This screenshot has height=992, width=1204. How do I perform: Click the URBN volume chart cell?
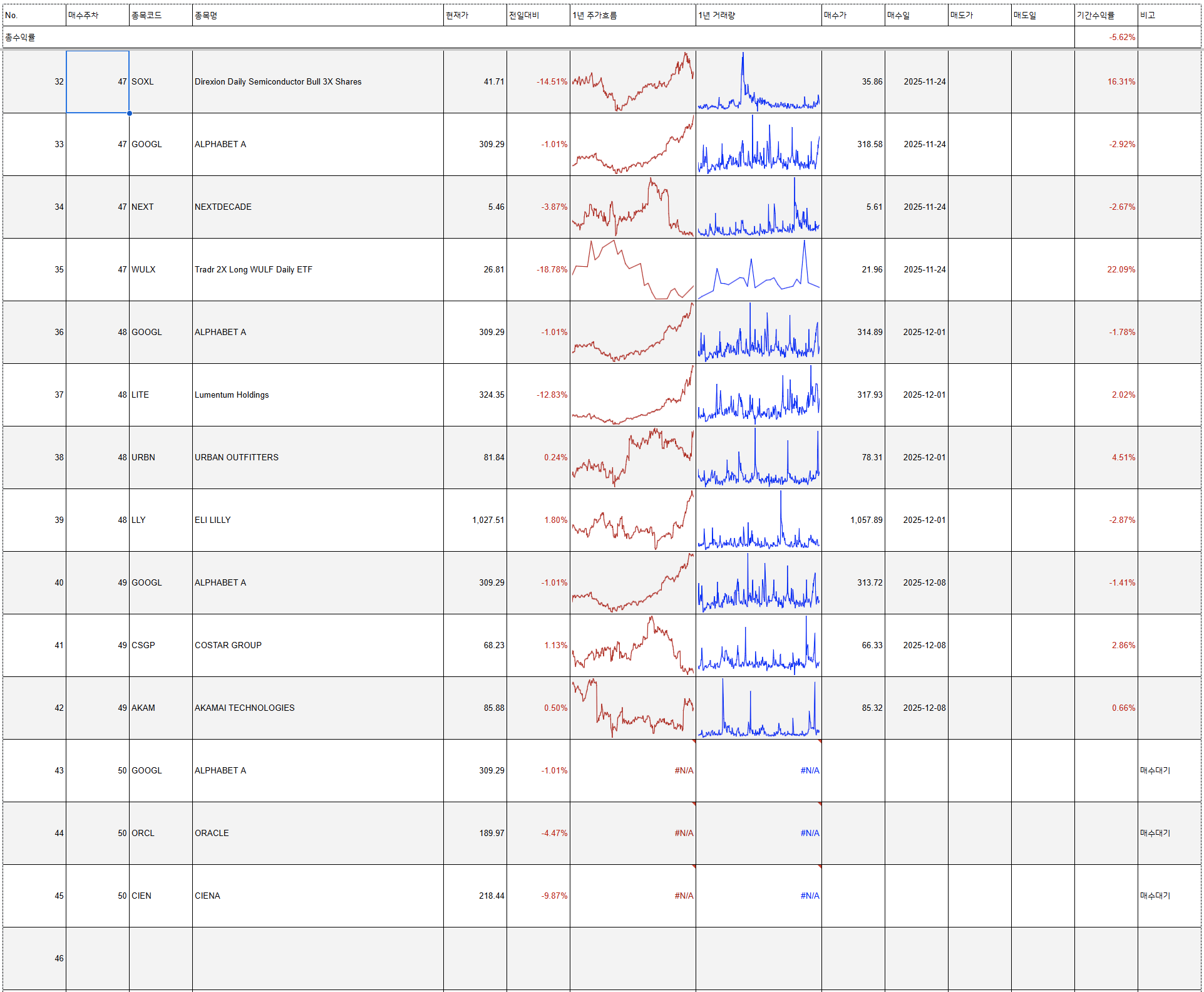[x=758, y=458]
